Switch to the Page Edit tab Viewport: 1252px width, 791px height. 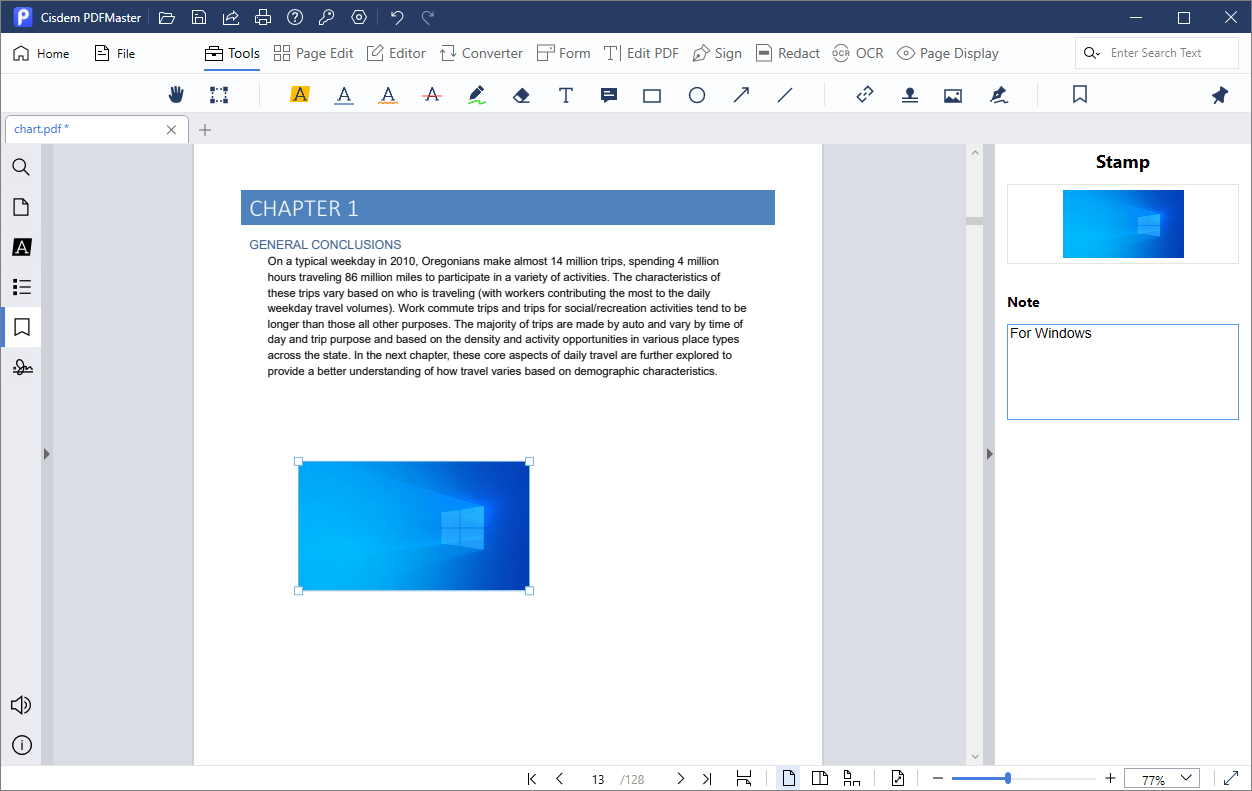313,54
